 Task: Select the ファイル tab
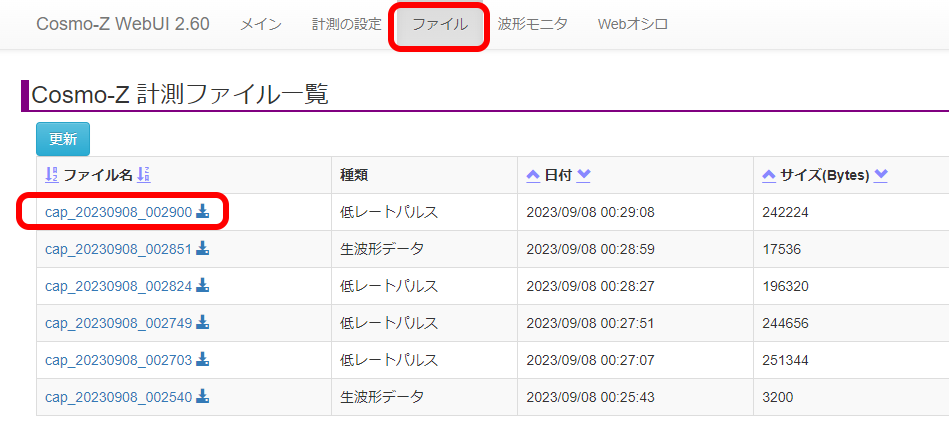(440, 24)
